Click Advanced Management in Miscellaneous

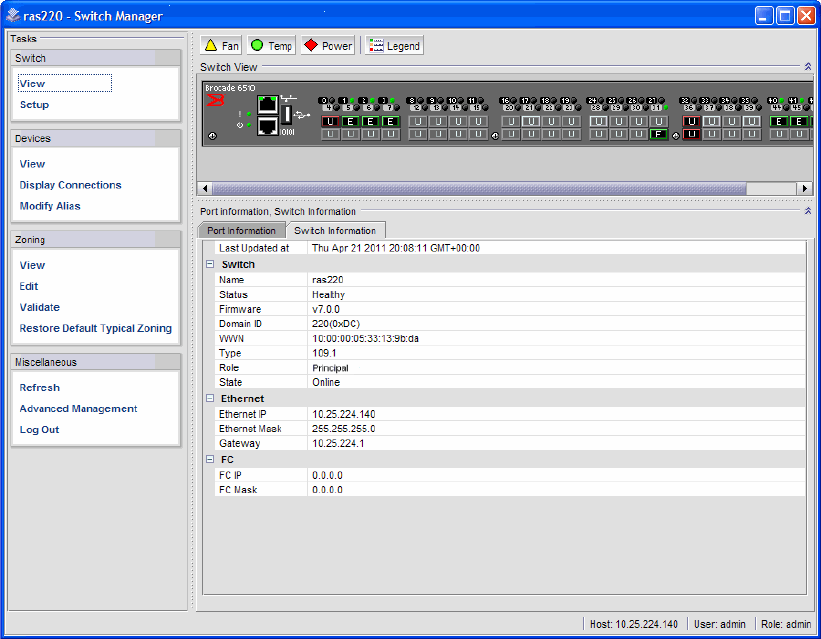point(78,409)
